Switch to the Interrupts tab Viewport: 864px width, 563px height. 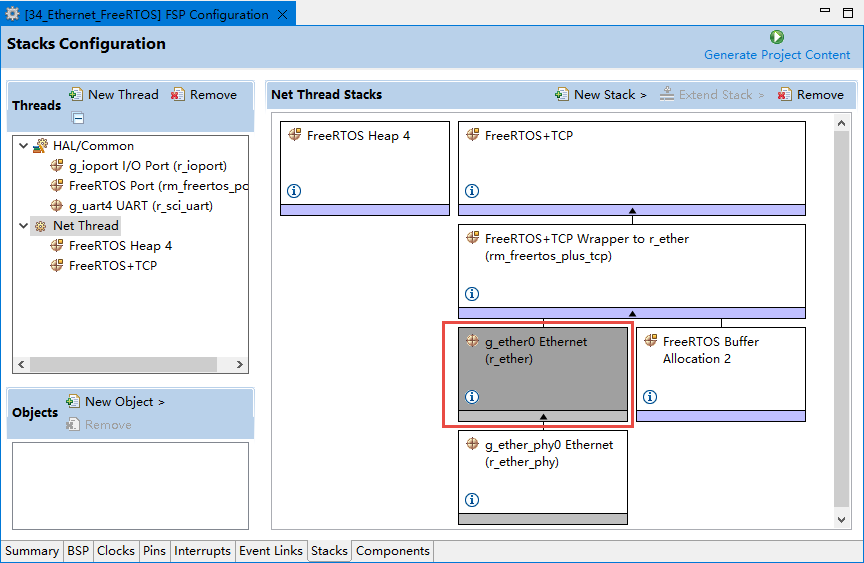202,551
